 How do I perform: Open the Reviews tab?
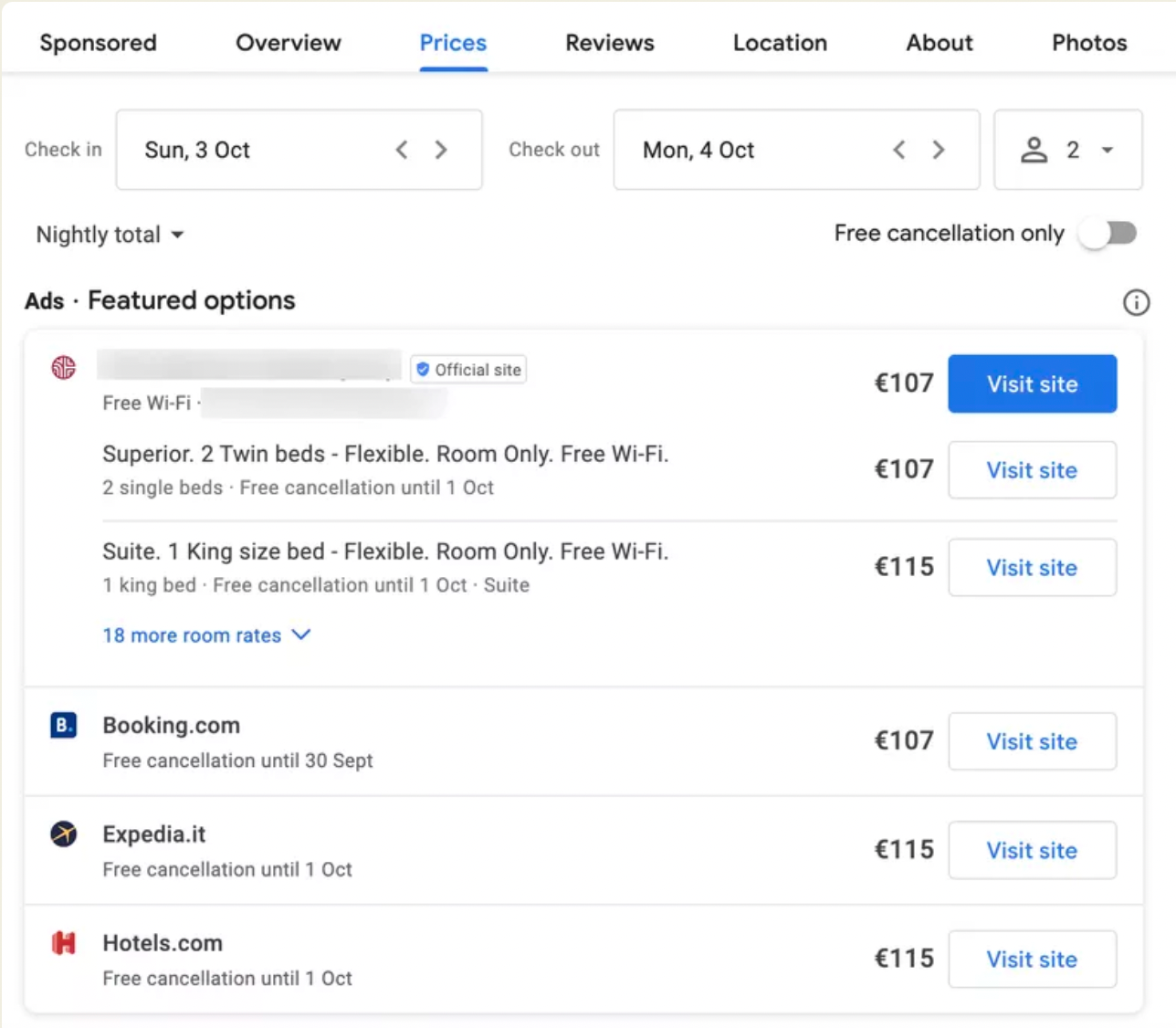610,43
